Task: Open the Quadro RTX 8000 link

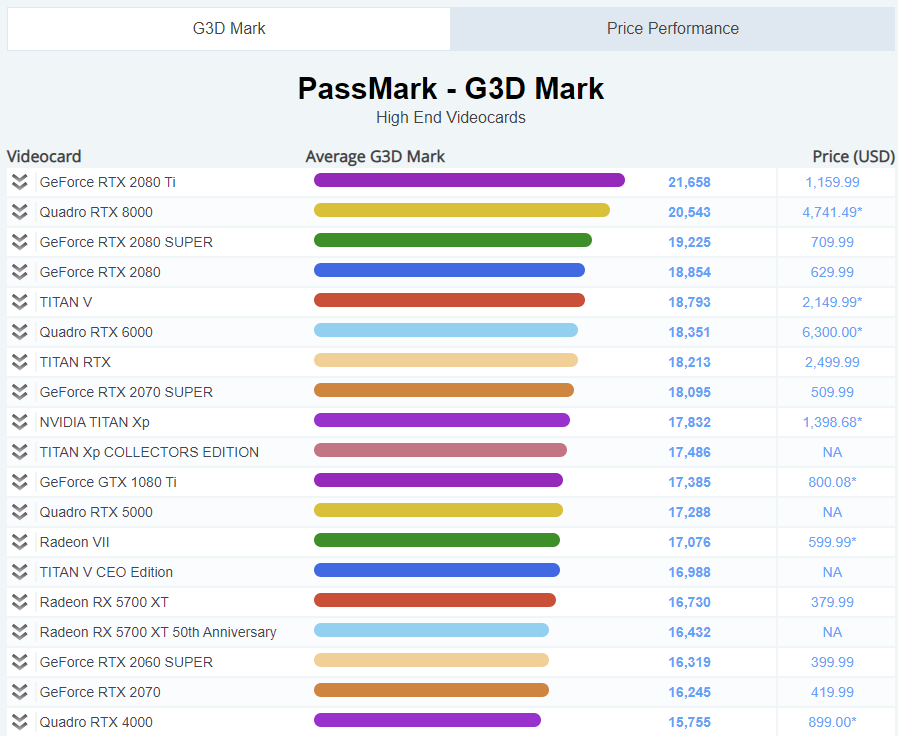Action: (x=96, y=212)
